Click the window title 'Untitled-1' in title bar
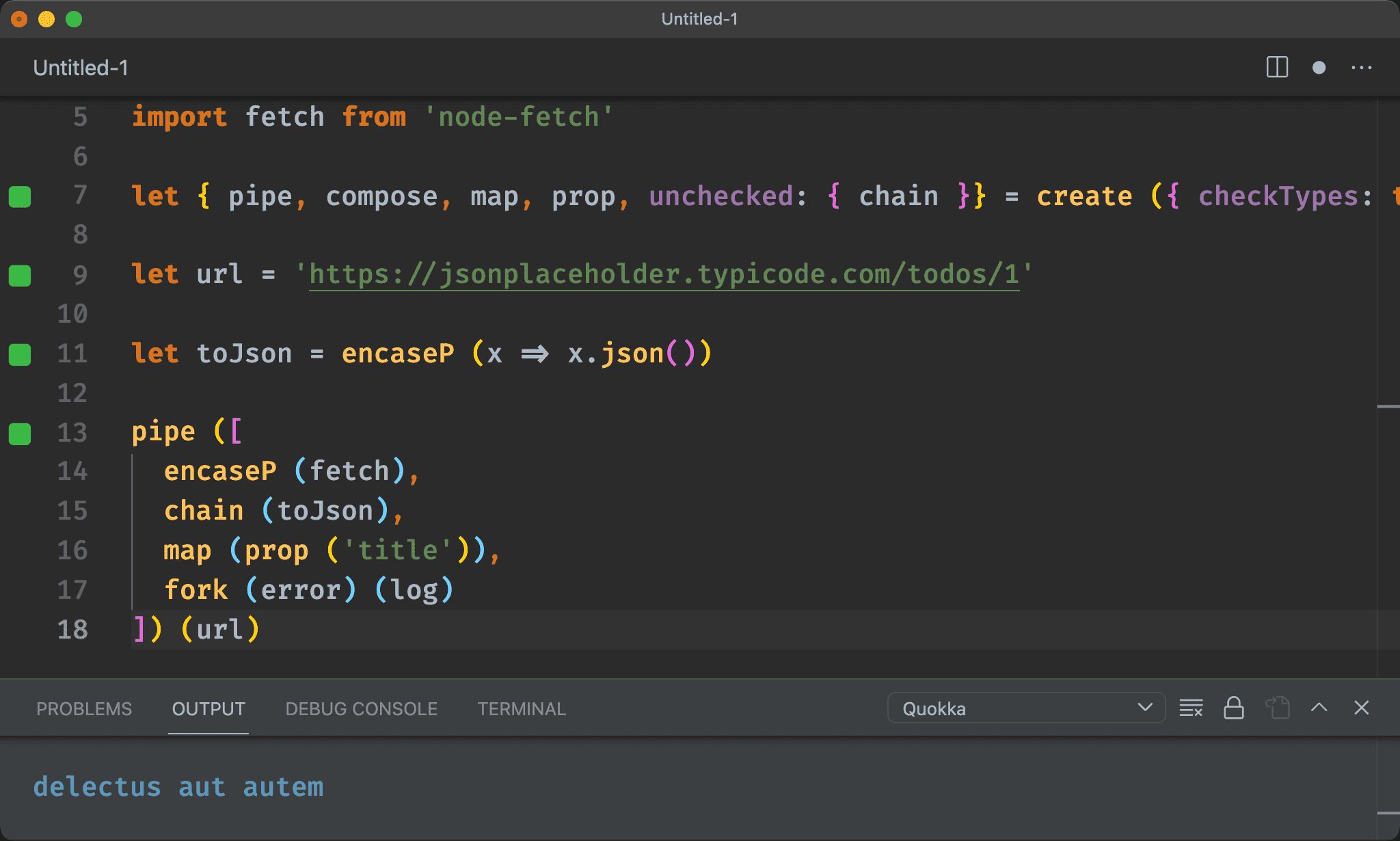 coord(699,19)
